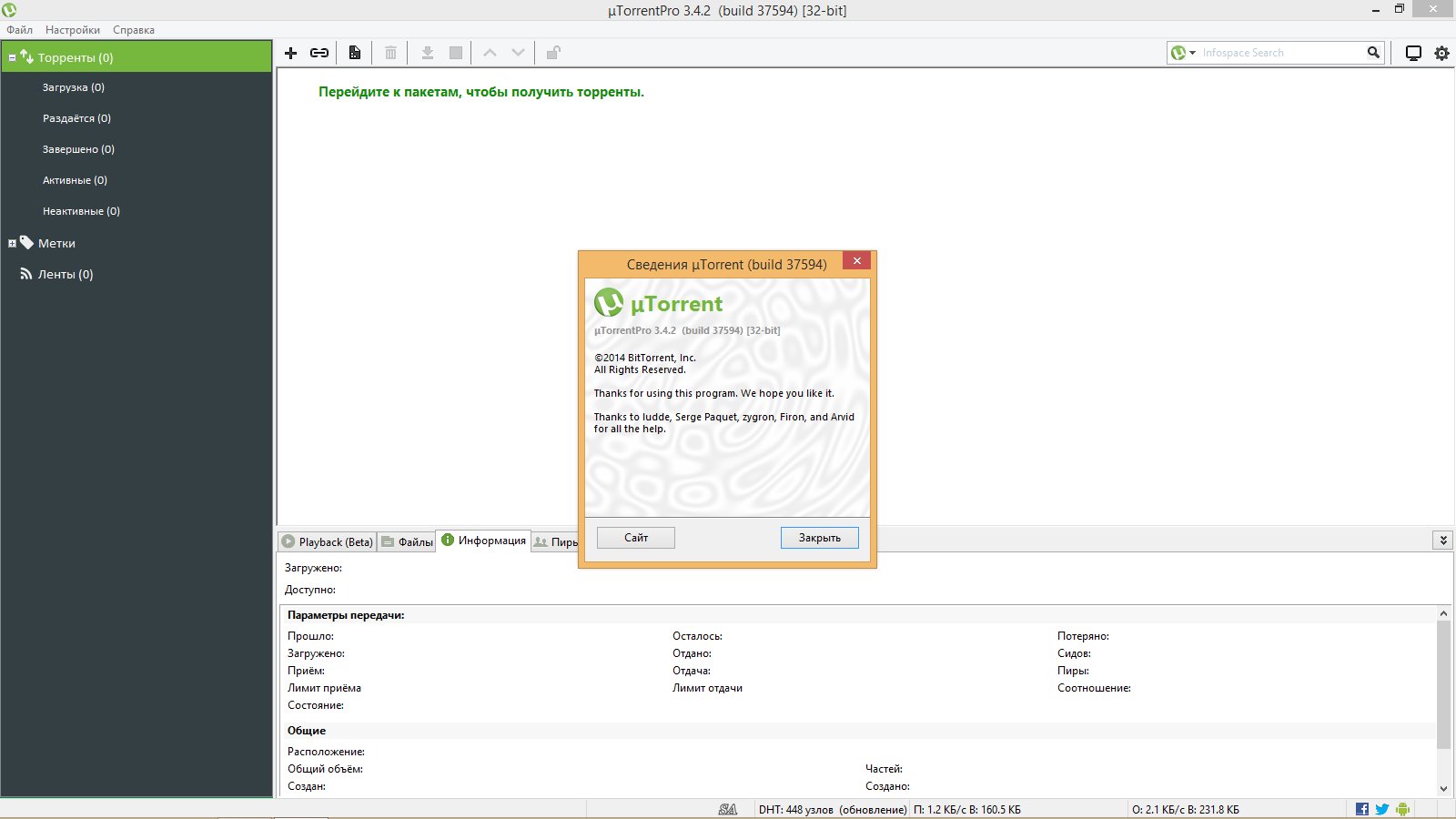Move torrent up the queue
This screenshot has width=1456, height=819.
(x=490, y=53)
